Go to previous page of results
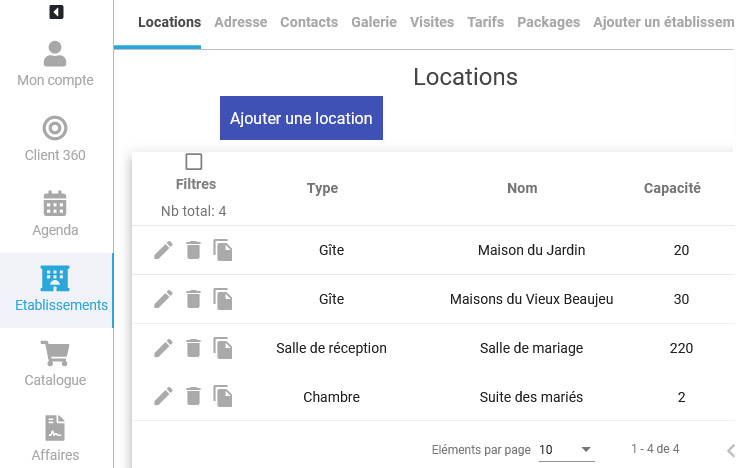Image resolution: width=739 pixels, height=468 pixels. pyautogui.click(x=731, y=450)
